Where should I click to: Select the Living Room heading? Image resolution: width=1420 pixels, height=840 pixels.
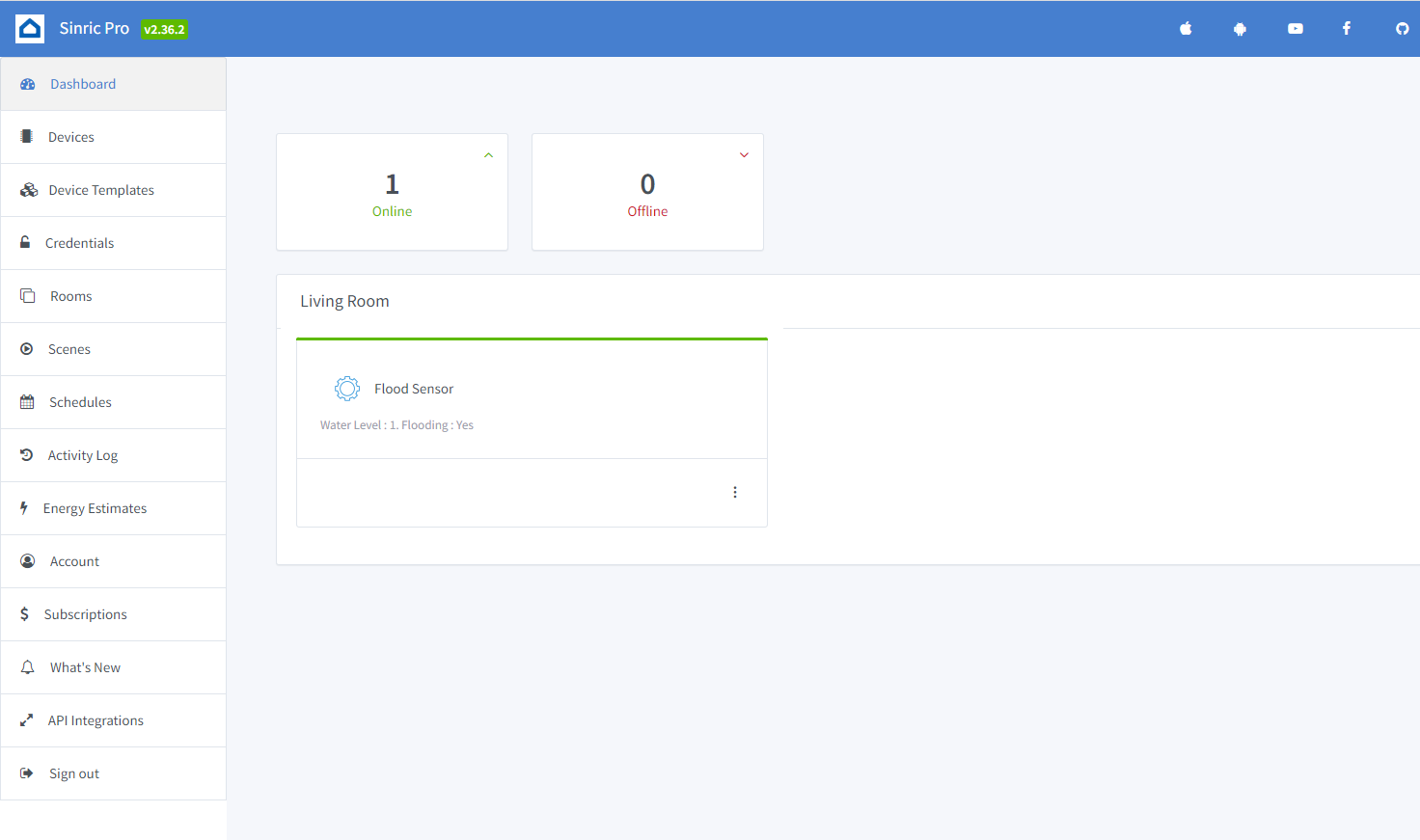pyautogui.click(x=344, y=301)
